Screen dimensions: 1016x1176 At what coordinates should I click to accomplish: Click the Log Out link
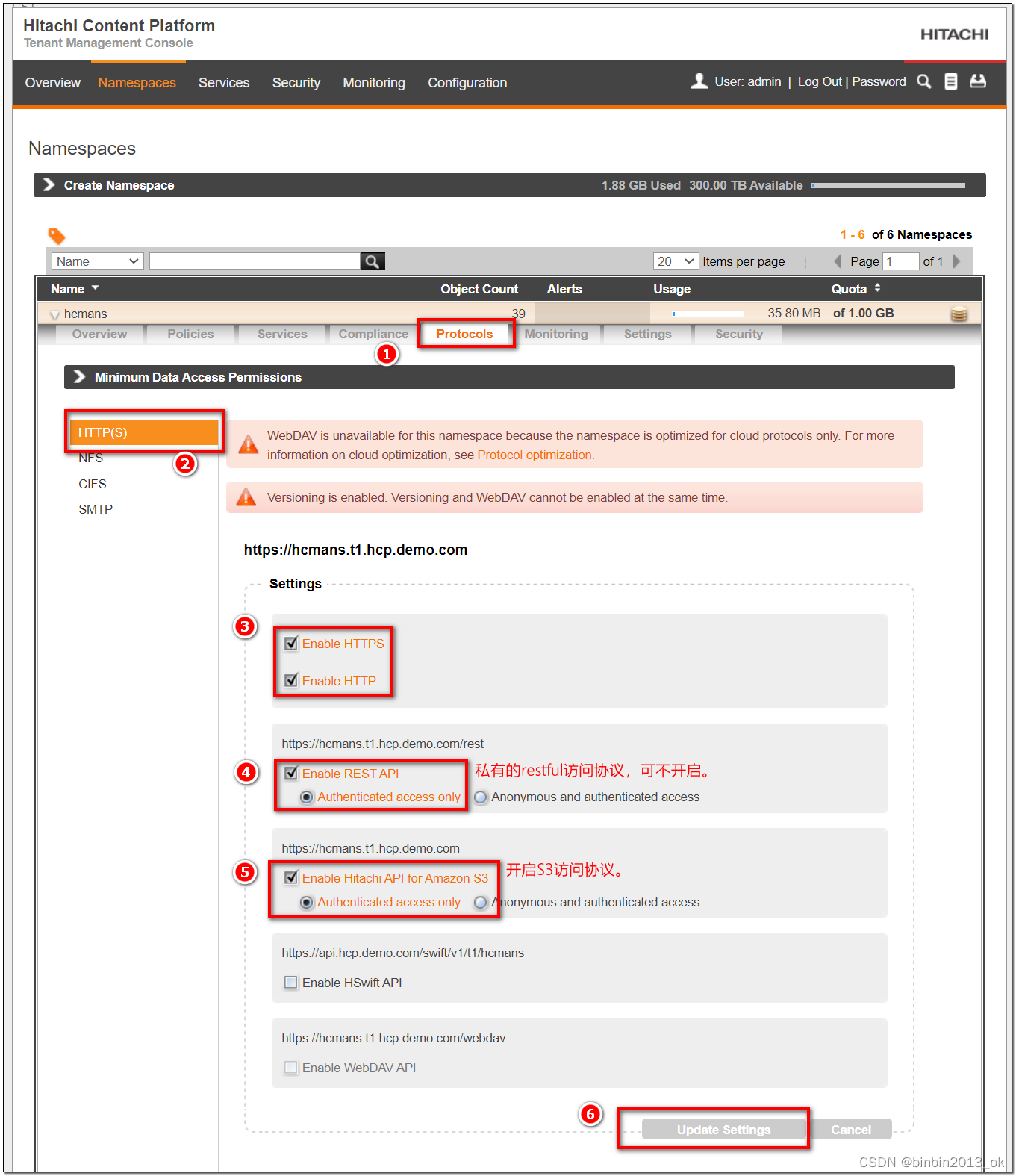(820, 81)
